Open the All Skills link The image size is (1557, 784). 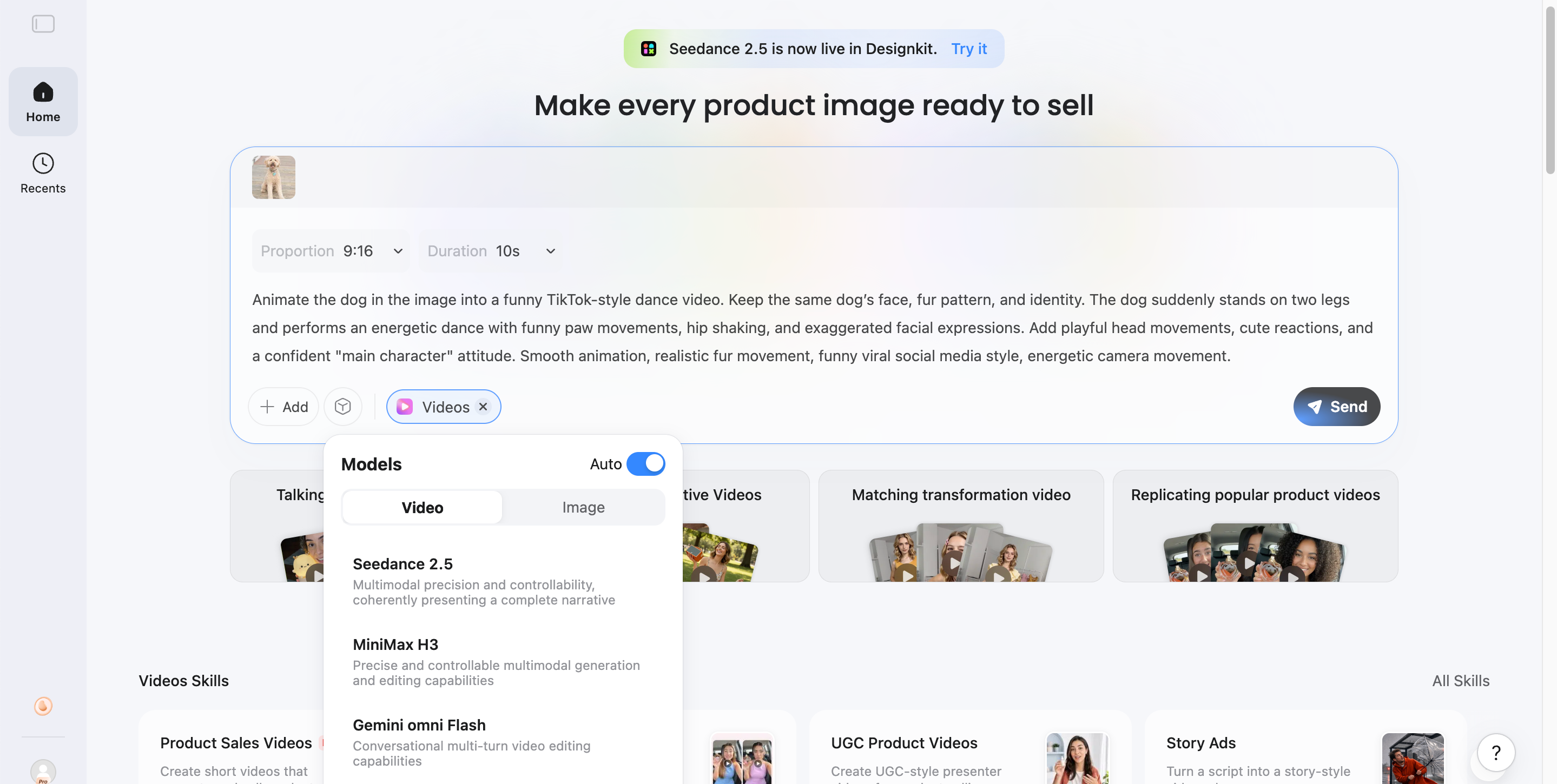(x=1460, y=681)
